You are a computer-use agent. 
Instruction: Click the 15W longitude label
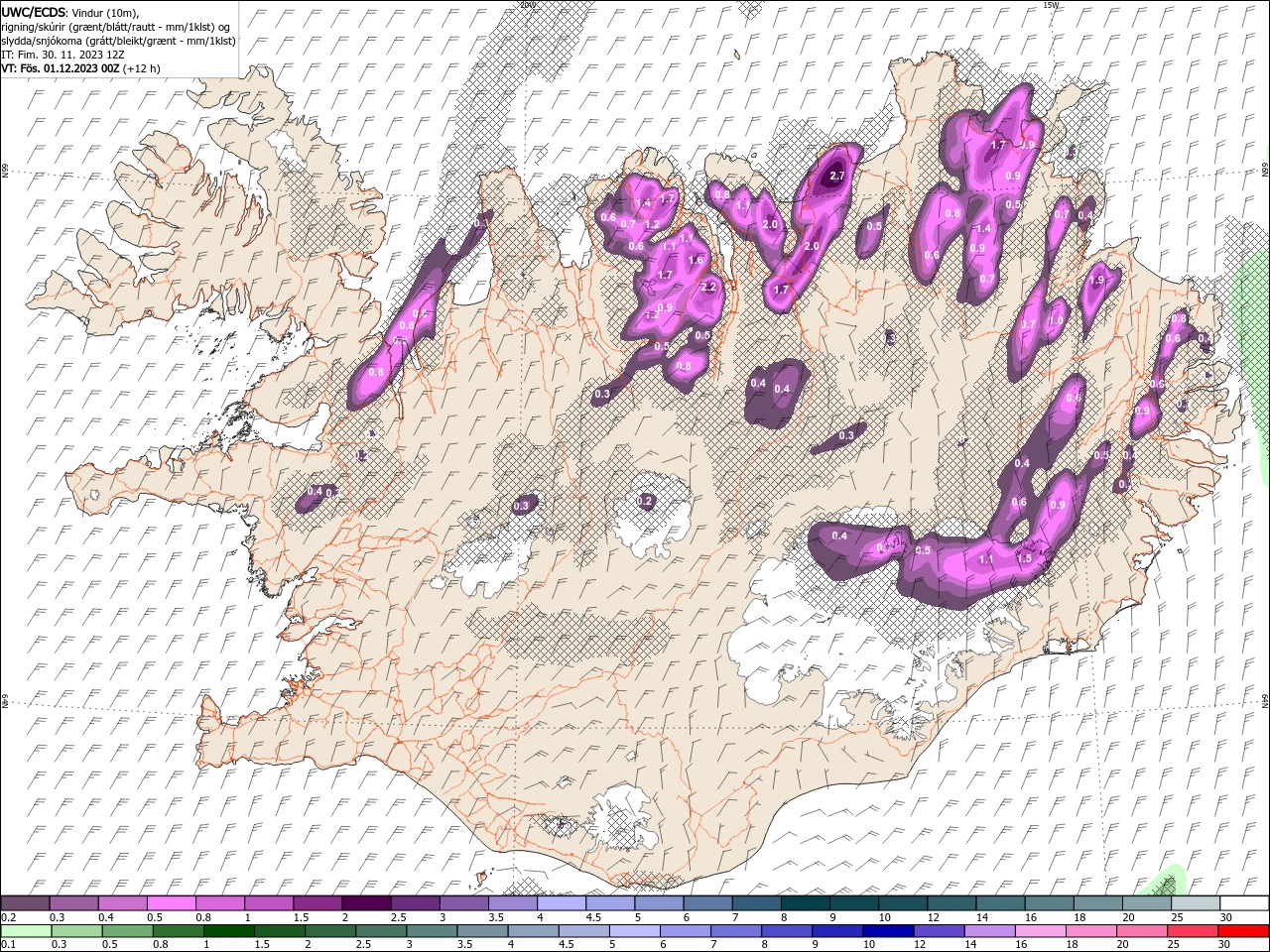click(x=1051, y=5)
